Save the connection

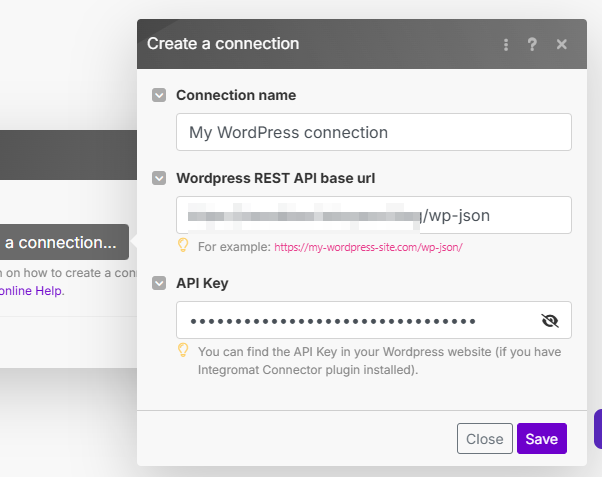(x=542, y=439)
